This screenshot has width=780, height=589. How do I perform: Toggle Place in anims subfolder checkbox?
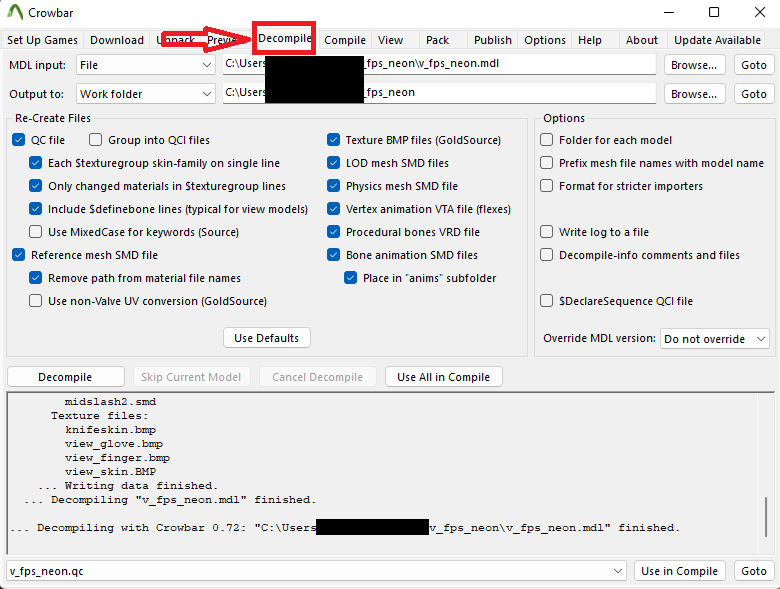[350, 278]
